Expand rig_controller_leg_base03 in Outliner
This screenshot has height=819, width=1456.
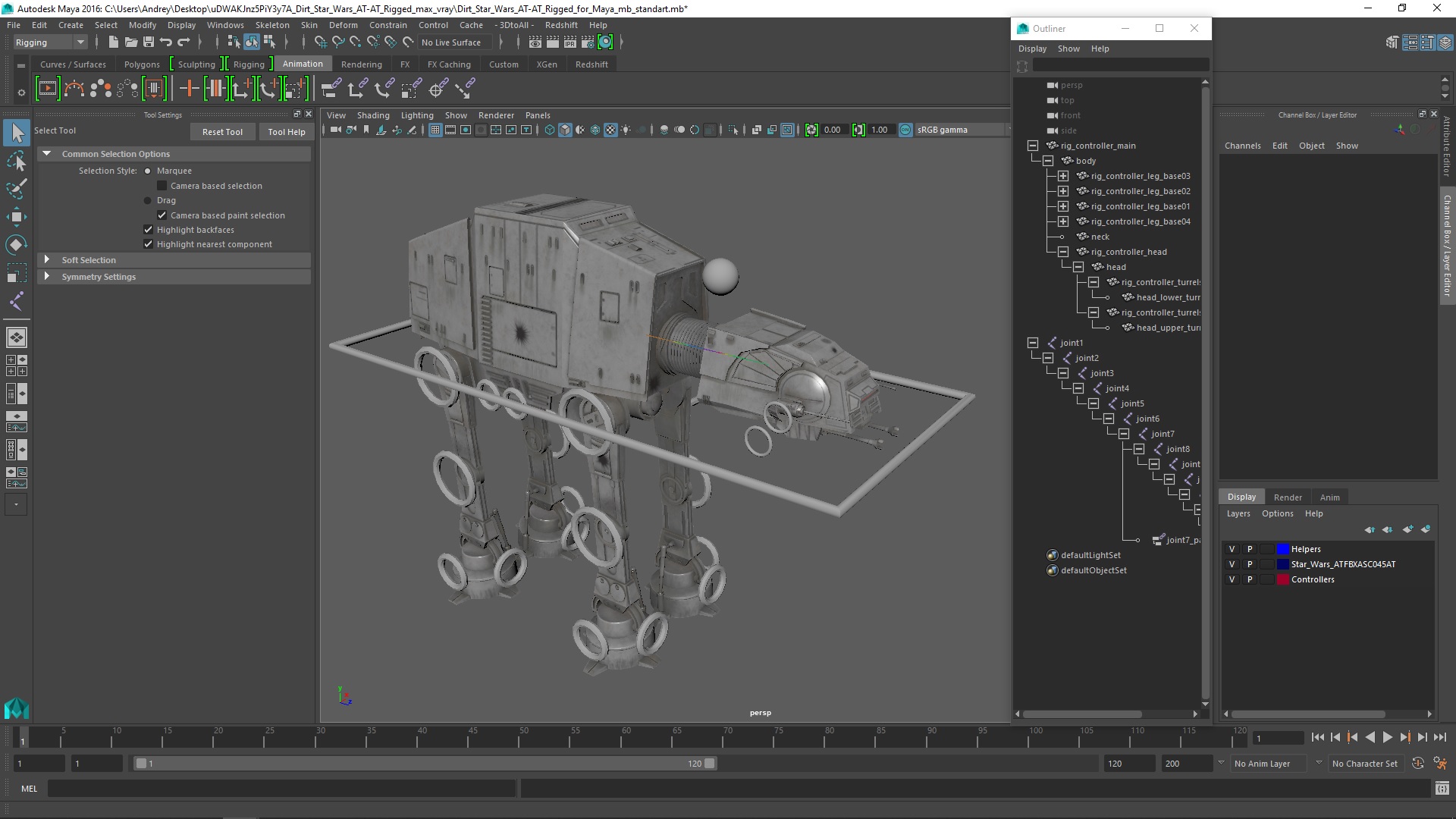pos(1063,176)
